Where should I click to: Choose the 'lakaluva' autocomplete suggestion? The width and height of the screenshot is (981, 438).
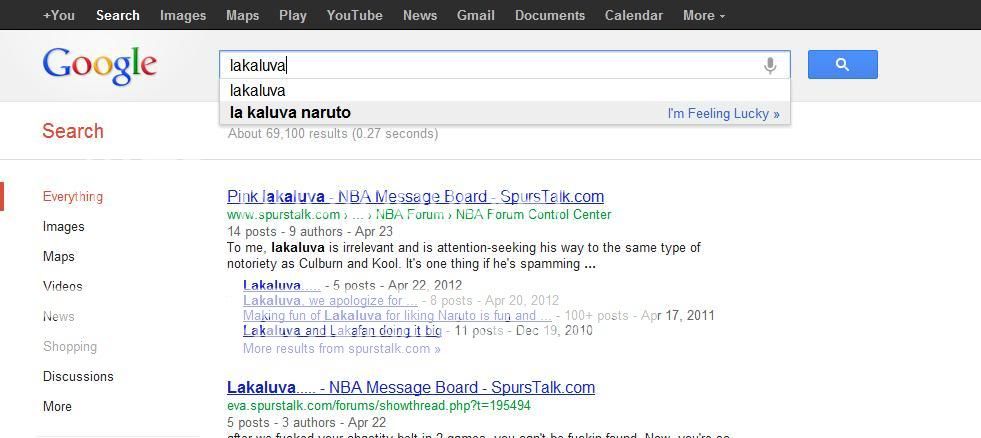tap(258, 90)
